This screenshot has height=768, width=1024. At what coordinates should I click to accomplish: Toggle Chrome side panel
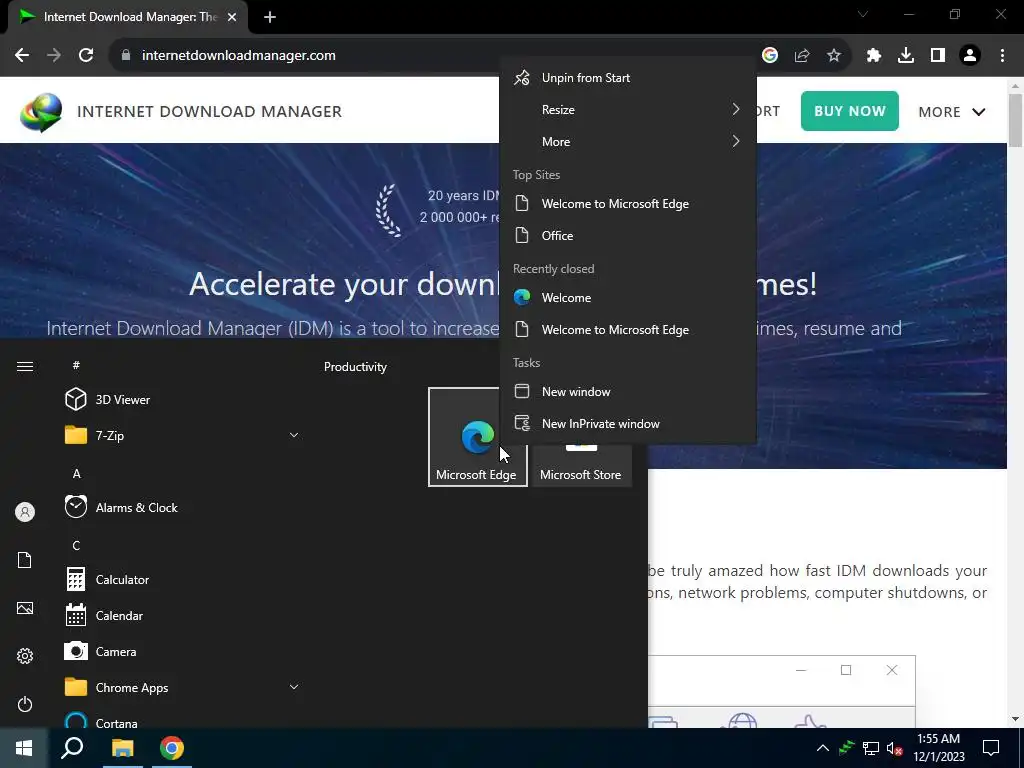tap(938, 56)
